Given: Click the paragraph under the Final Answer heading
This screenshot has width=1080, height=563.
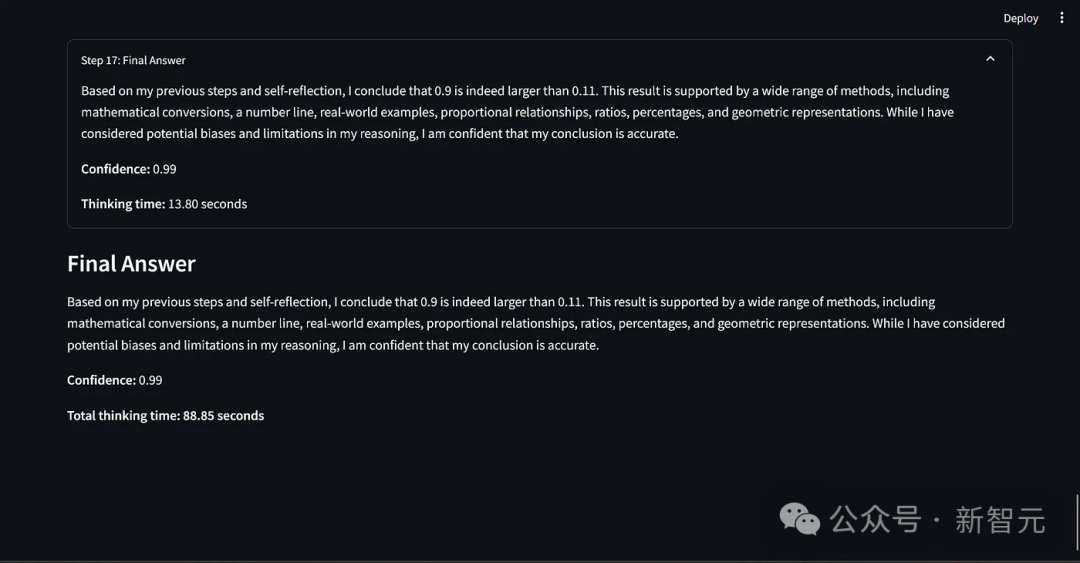Looking at the screenshot, I should (x=535, y=323).
